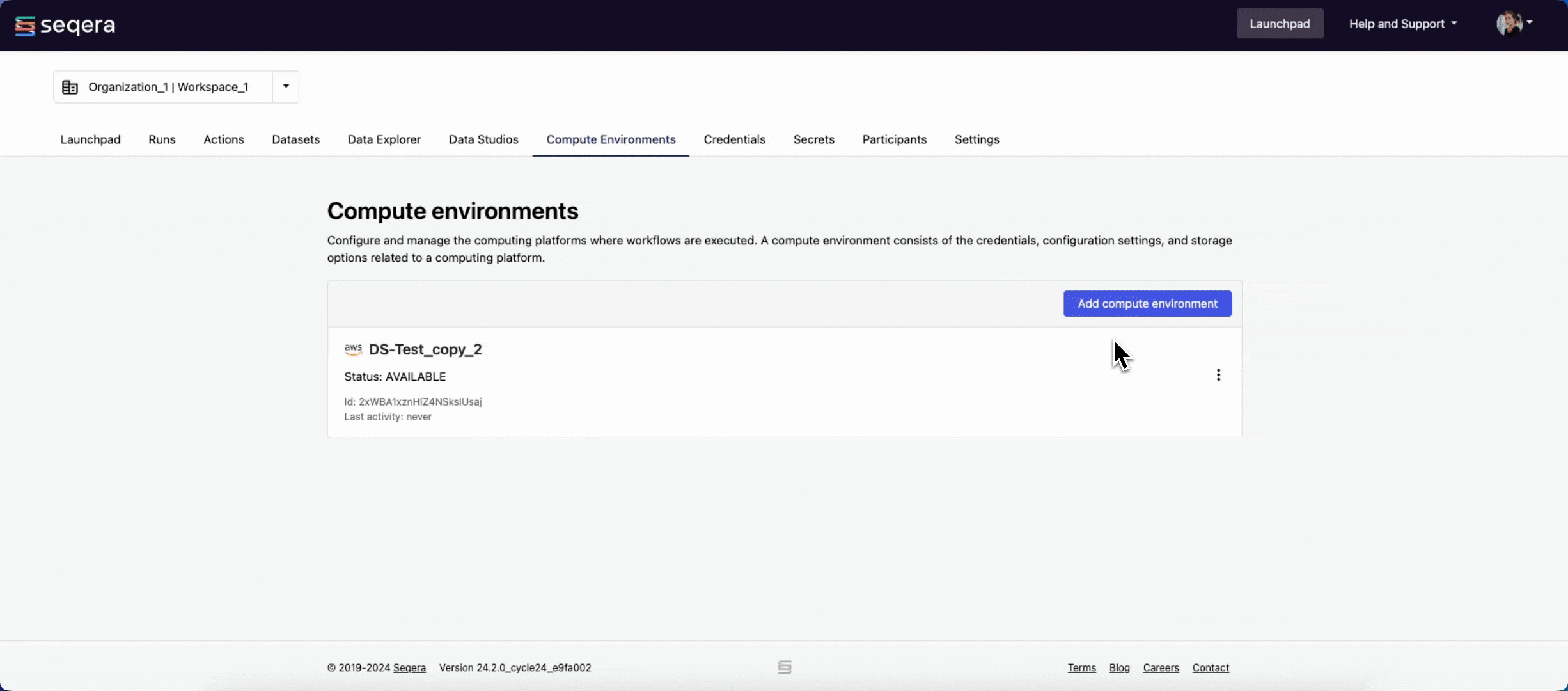Expand the avatar account menu chevron

click(x=1531, y=23)
